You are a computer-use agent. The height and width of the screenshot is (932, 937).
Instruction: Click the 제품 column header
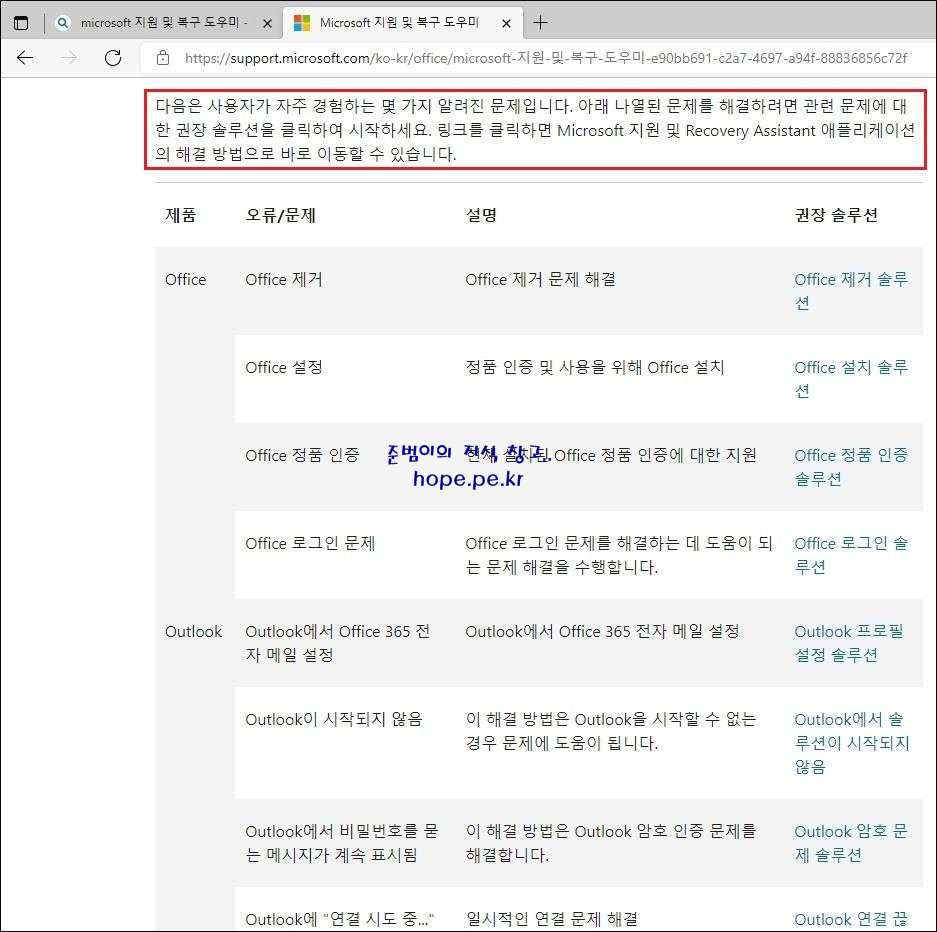pyautogui.click(x=180, y=215)
